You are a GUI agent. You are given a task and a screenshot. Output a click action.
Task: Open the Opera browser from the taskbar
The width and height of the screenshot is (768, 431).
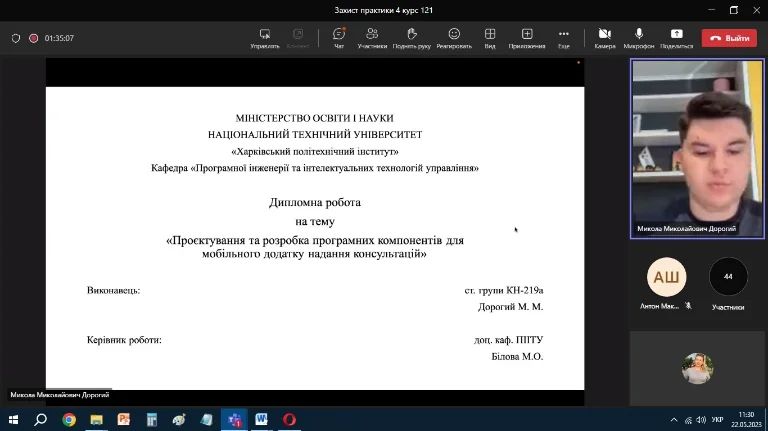point(289,420)
